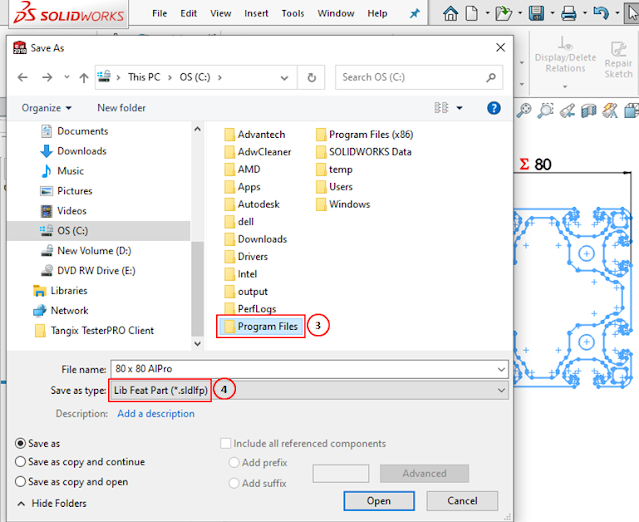Viewport: 639px width, 522px height.
Task: Pin the SOLIDWORKS menu bar
Action: (414, 13)
